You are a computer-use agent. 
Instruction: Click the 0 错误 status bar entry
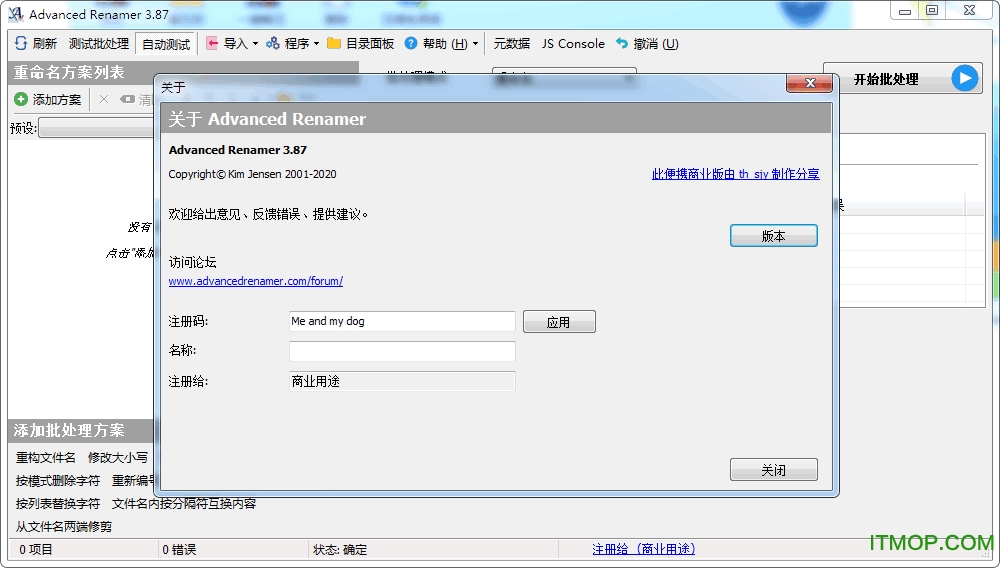click(179, 550)
